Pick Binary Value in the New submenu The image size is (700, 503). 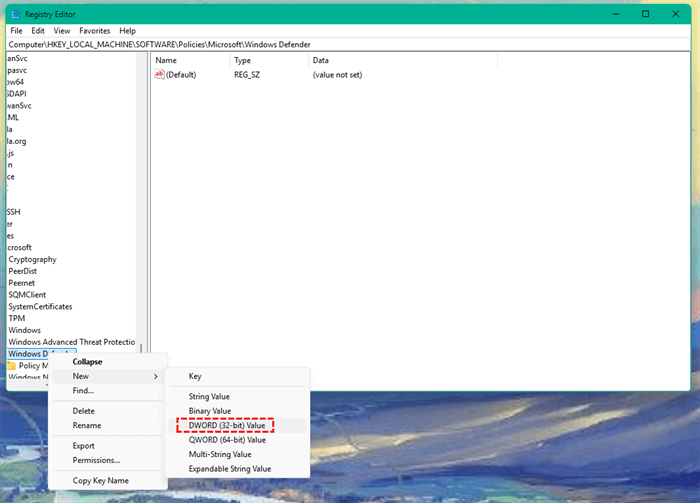[x=209, y=411]
